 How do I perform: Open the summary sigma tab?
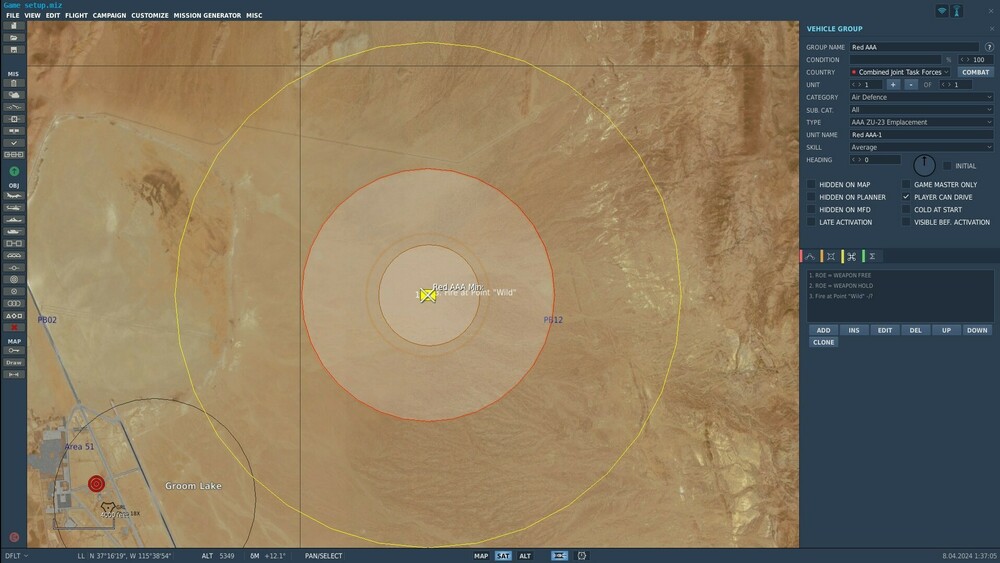(x=871, y=256)
